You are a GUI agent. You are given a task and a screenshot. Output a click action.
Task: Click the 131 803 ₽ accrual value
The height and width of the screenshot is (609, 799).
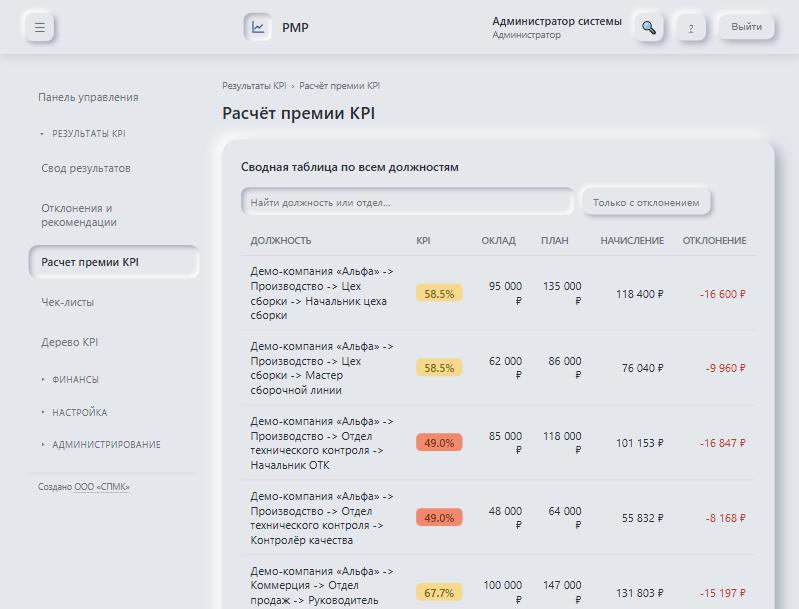(x=640, y=593)
